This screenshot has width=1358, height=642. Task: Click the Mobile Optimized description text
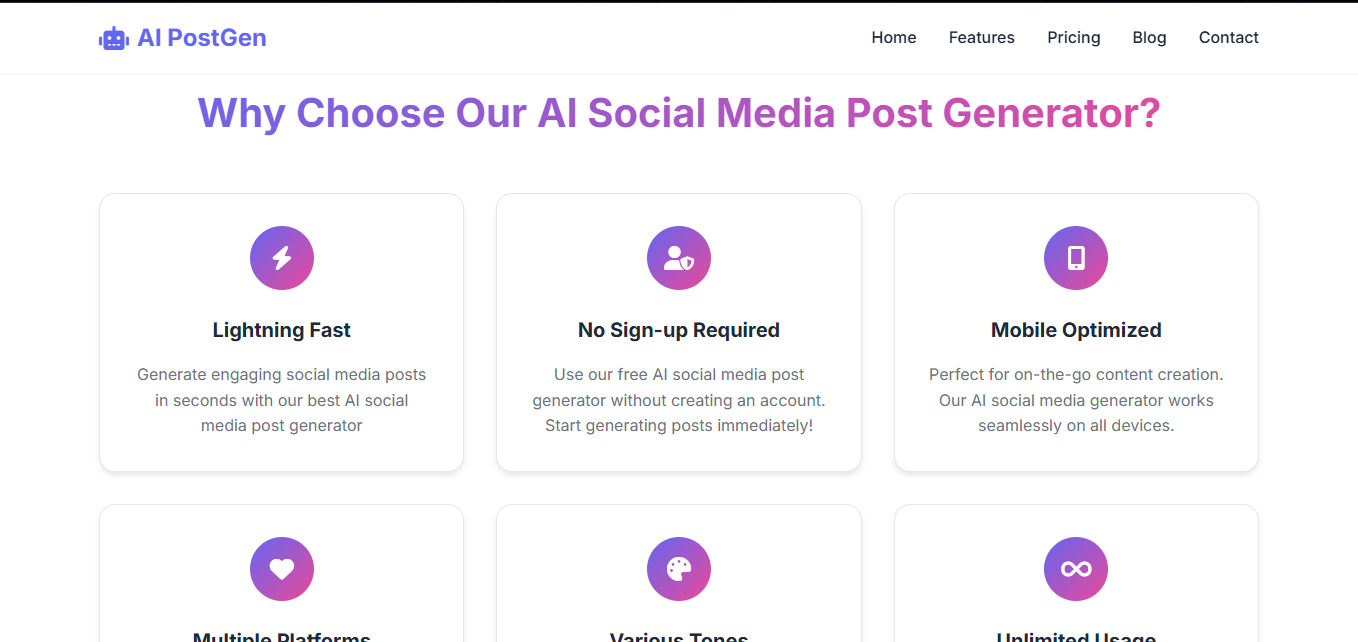(x=1076, y=400)
